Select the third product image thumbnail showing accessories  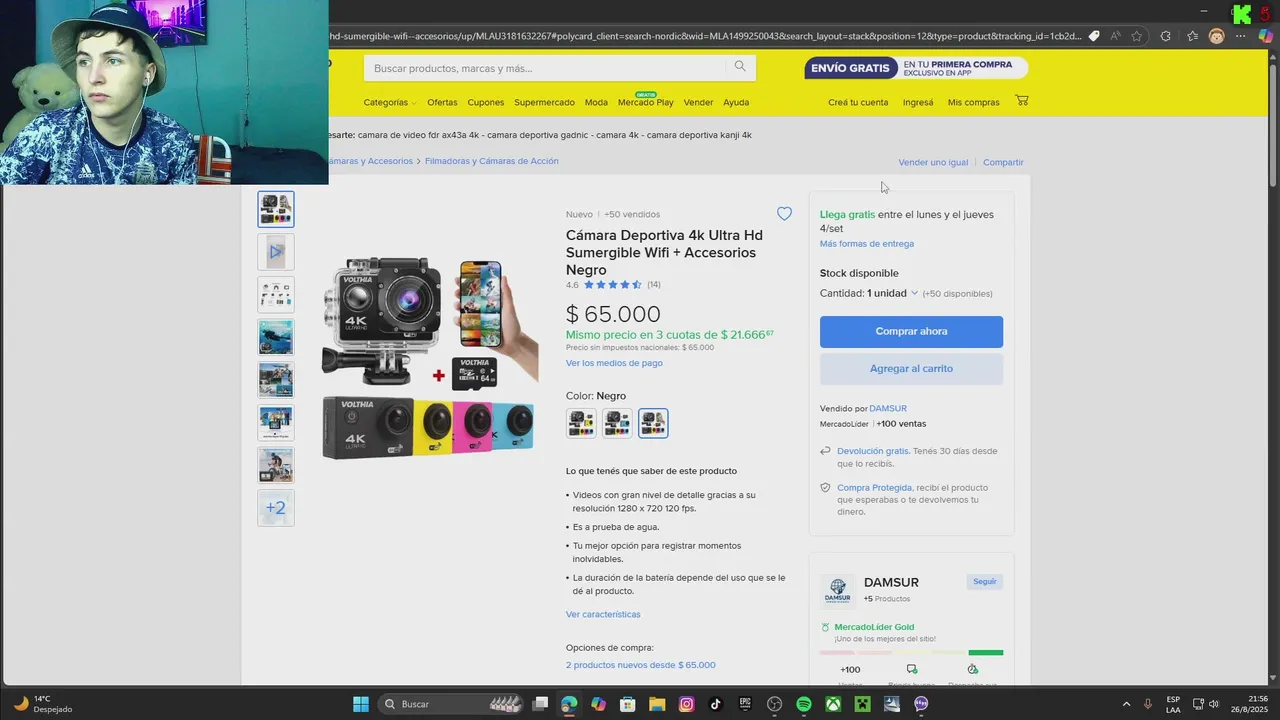[x=276, y=295]
